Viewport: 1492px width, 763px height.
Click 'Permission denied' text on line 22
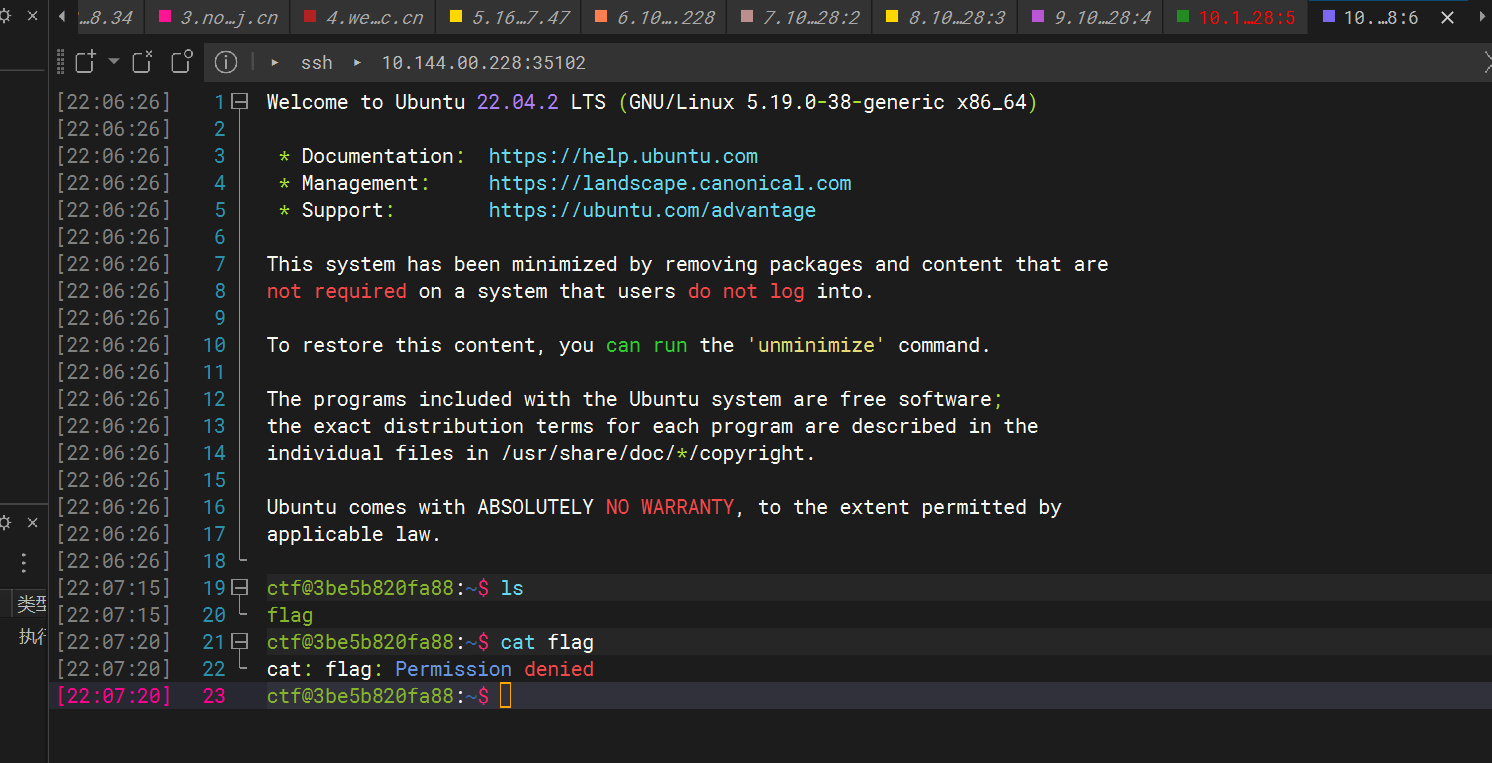tap(495, 669)
